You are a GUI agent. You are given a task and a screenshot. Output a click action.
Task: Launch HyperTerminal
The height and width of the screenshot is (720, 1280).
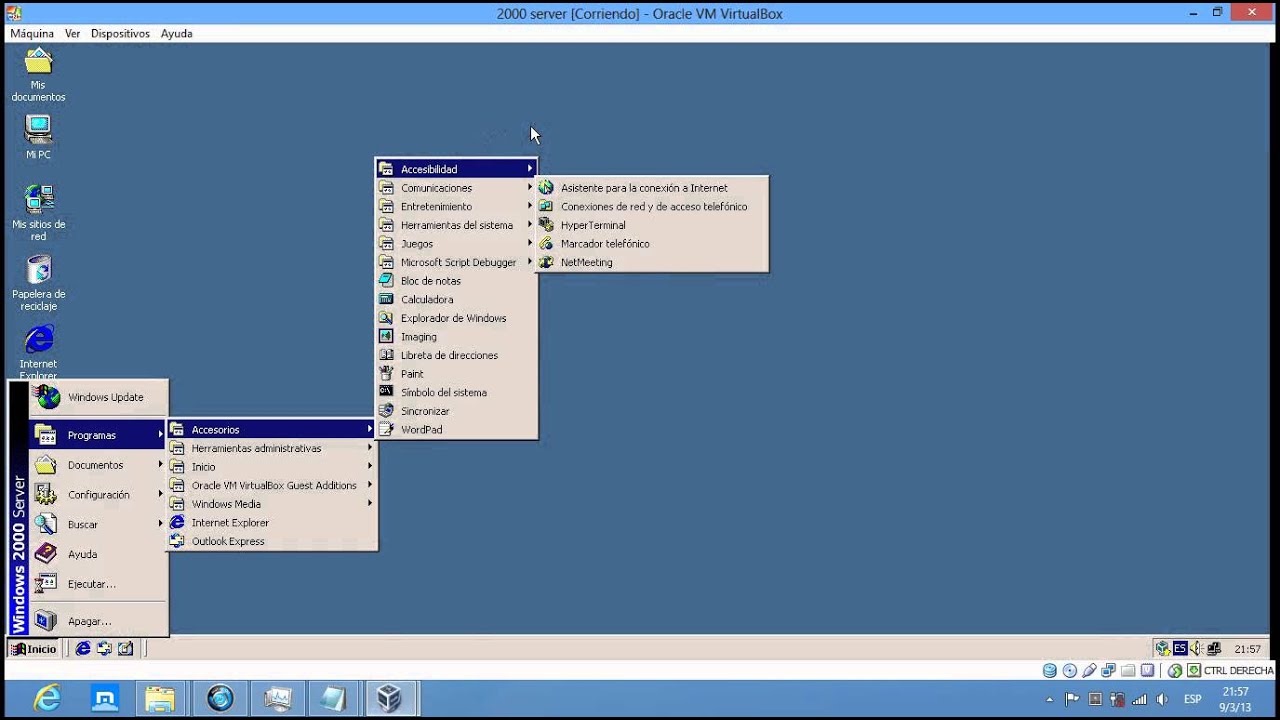point(652,225)
